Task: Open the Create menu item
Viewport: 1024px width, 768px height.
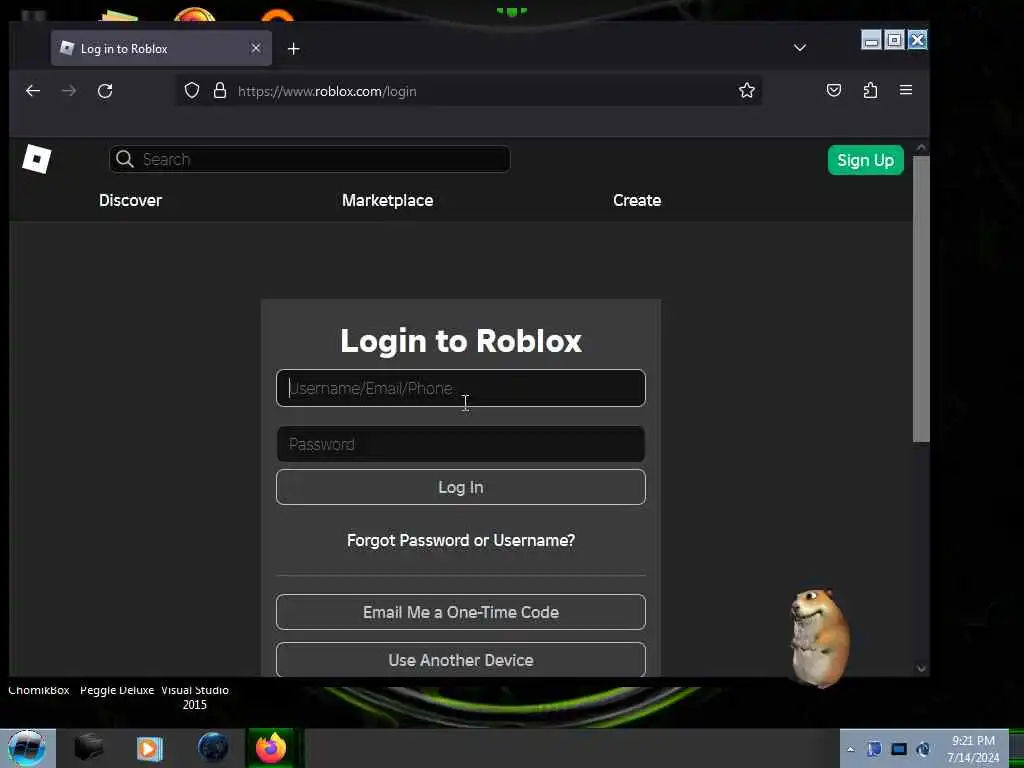Action: click(637, 200)
